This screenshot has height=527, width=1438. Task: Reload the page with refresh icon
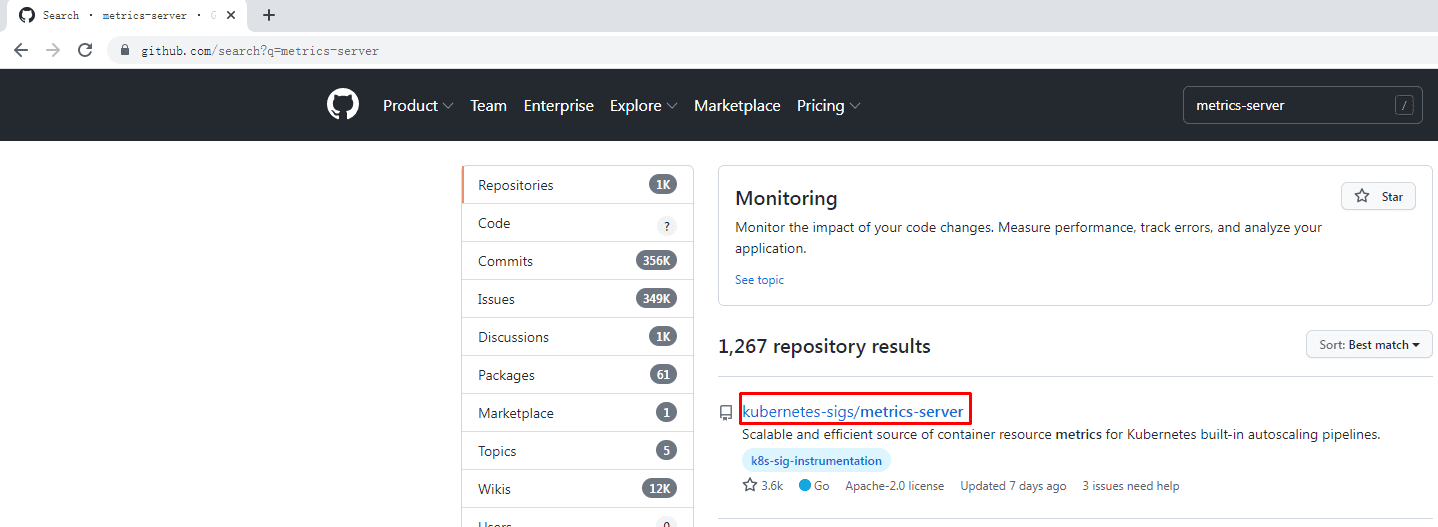[x=85, y=50]
